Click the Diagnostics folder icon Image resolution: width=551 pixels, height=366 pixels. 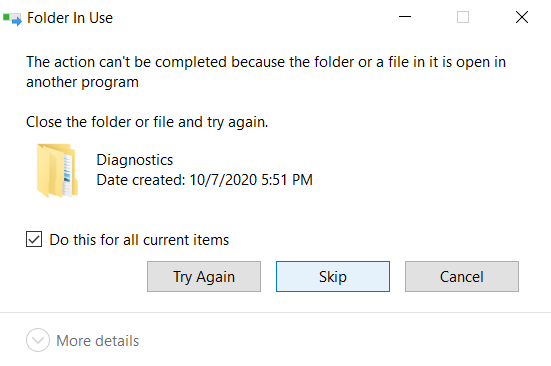pos(57,170)
